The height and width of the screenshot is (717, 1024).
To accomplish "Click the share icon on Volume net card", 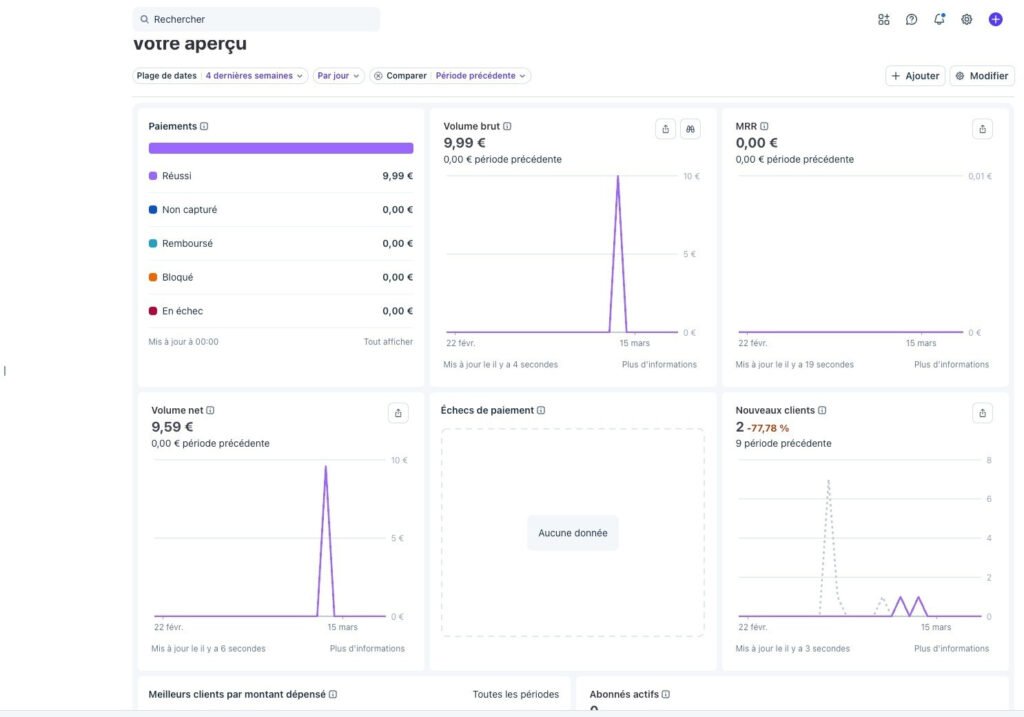I will click(398, 413).
